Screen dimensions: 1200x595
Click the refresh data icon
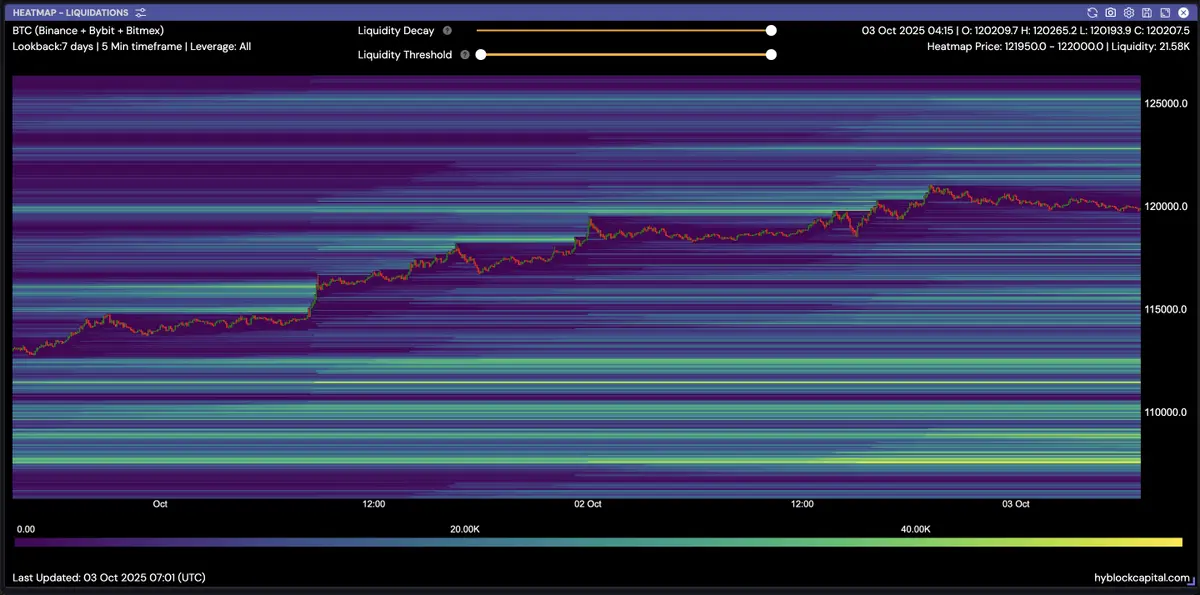[1092, 12]
